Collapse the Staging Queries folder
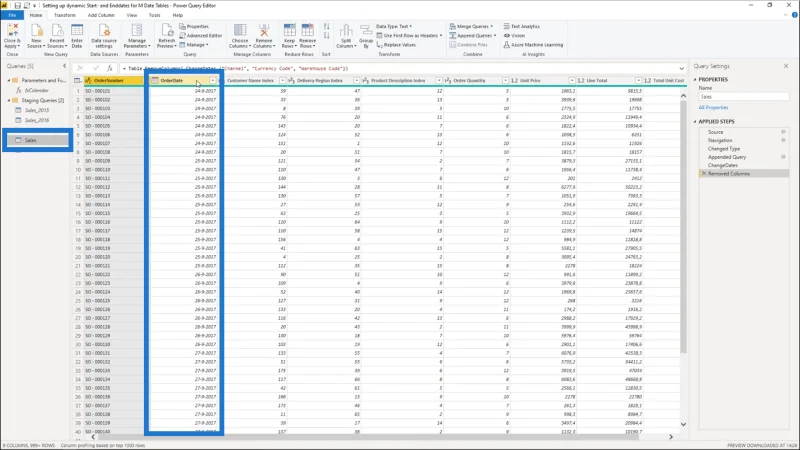The image size is (800, 450). [9, 101]
